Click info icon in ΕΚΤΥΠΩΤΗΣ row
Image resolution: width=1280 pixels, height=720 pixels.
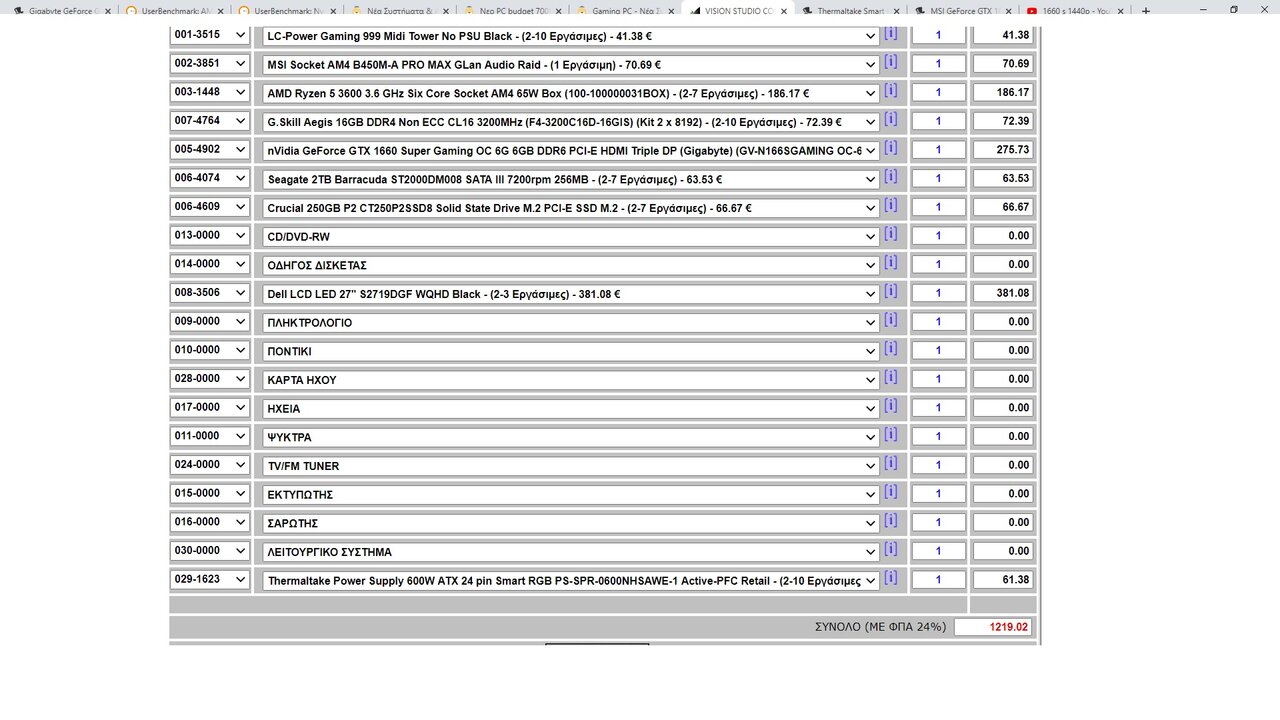tap(890, 492)
